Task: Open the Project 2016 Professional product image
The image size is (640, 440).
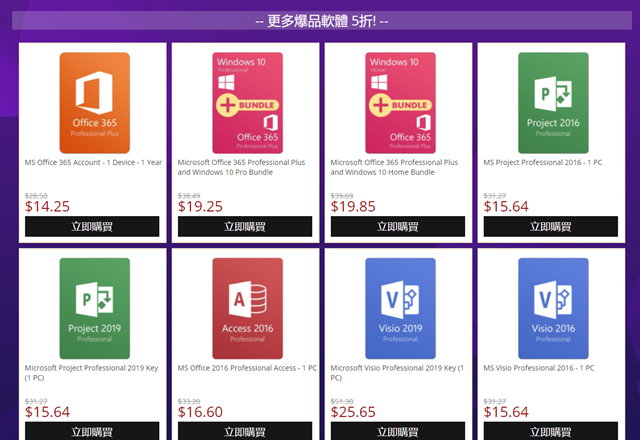Action: [x=553, y=103]
